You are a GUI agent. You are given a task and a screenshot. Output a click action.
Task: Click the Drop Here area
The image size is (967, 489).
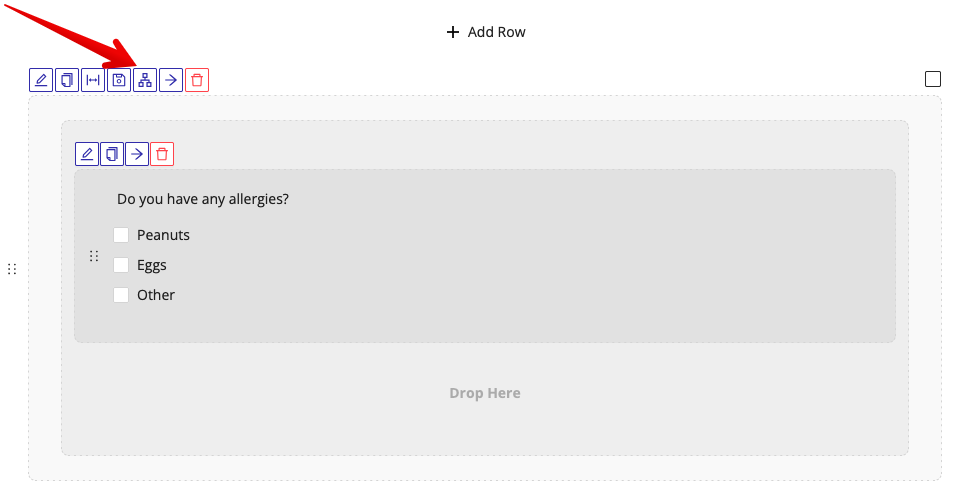pos(485,393)
